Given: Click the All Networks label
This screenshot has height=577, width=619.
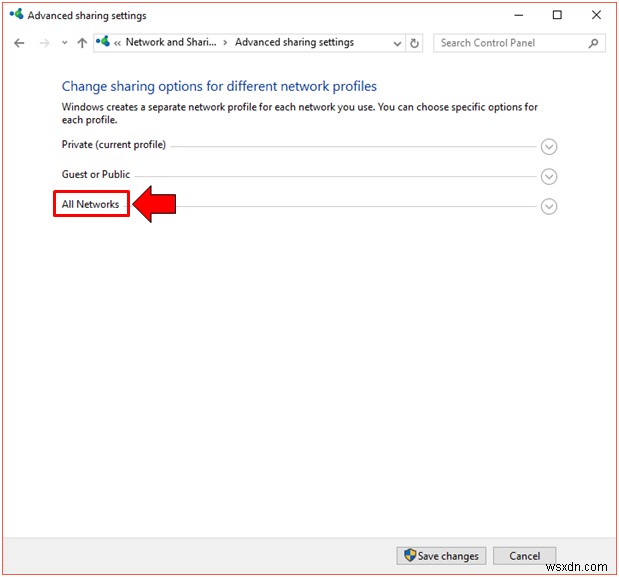Looking at the screenshot, I should [x=90, y=204].
